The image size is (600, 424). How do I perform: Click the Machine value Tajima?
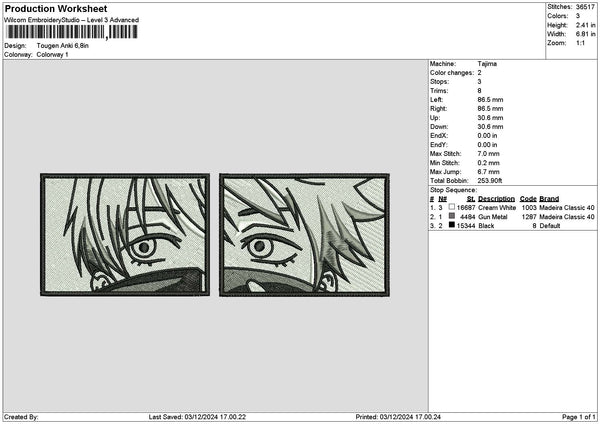tap(487, 64)
